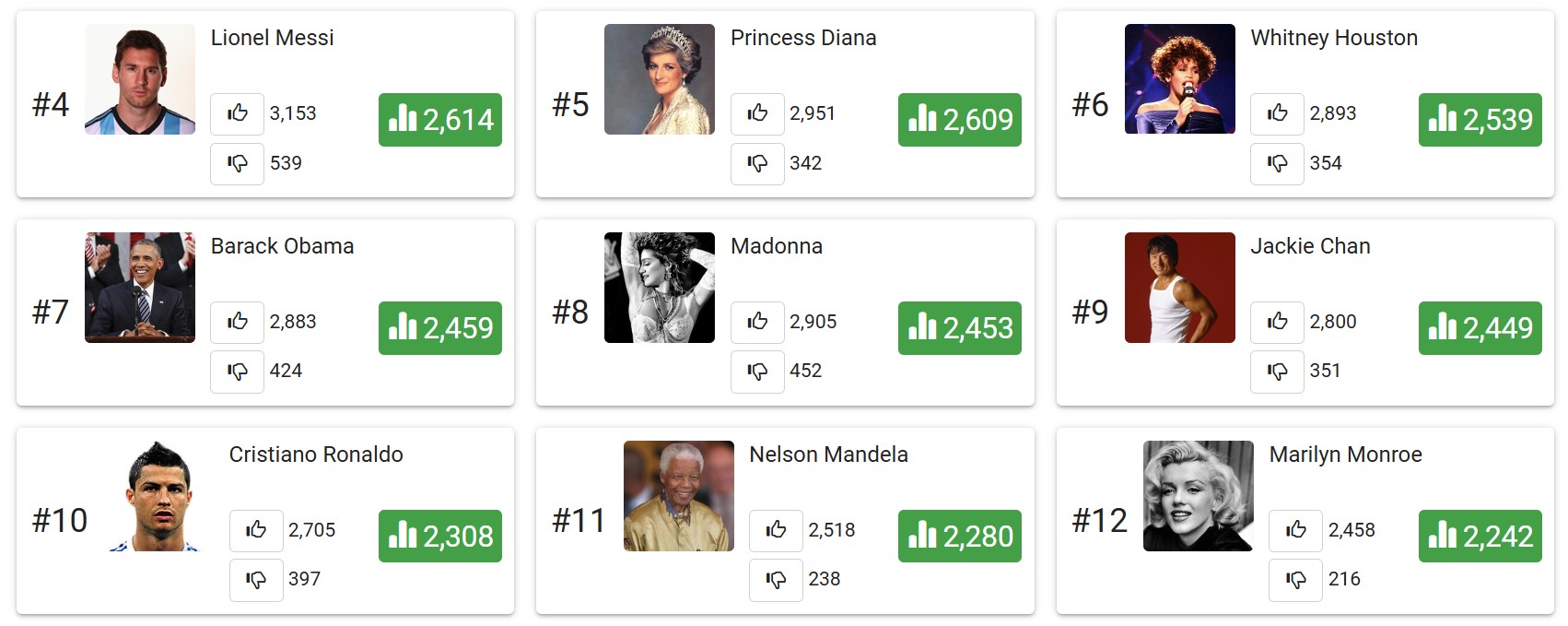Downvote Marilyn Monroe

click(x=1295, y=579)
